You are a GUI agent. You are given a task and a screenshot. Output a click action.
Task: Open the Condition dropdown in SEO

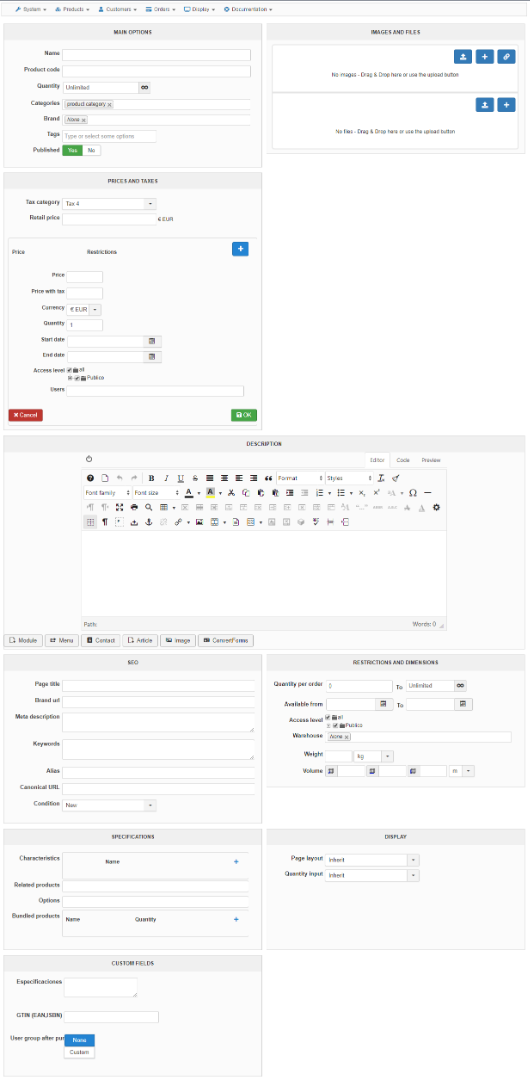(x=110, y=805)
